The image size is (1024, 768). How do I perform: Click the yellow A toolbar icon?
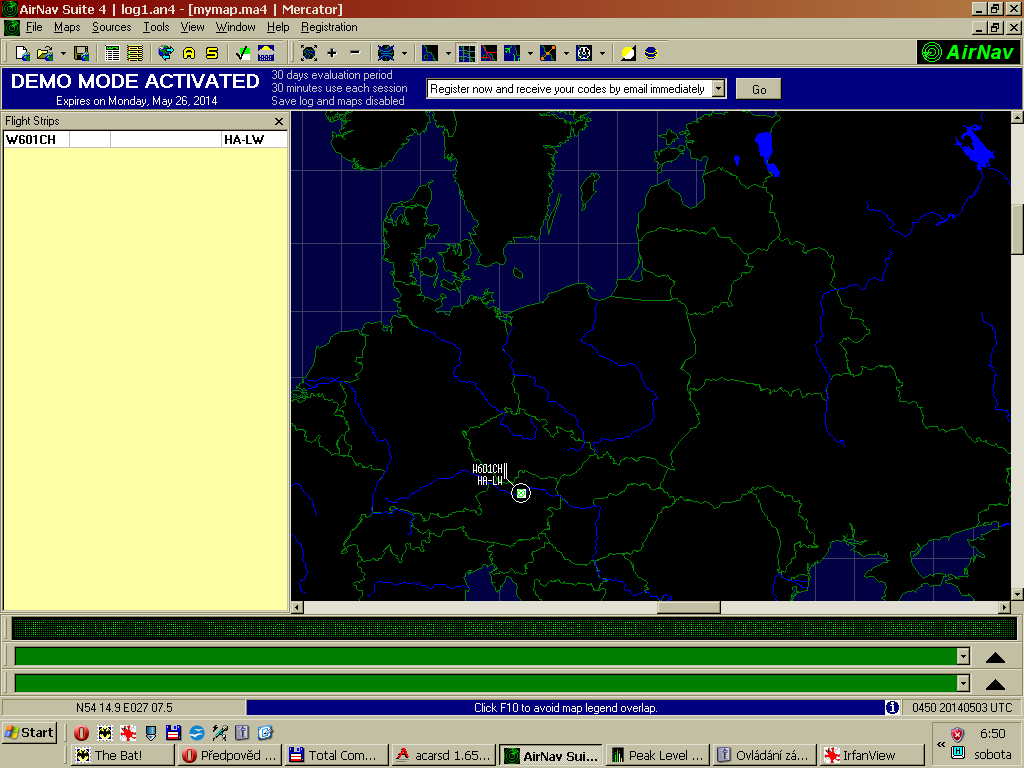tap(189, 53)
